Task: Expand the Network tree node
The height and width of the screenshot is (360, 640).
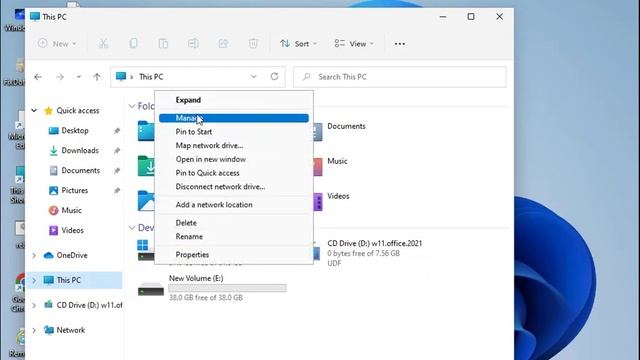Action: 34,330
